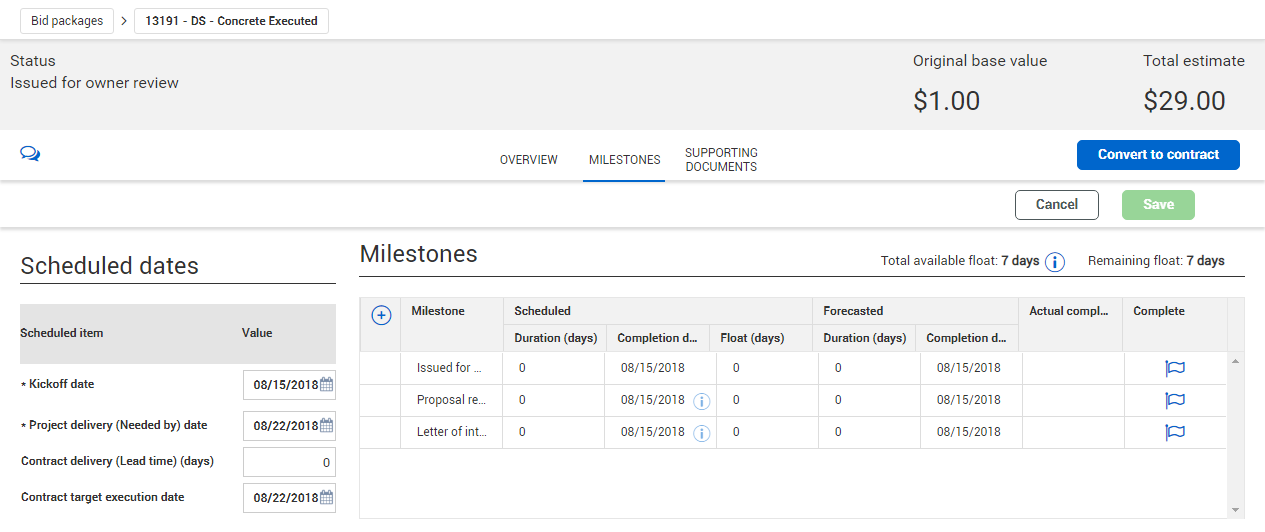Click the Contract delivery lead time field
The image size is (1265, 532).
[x=289, y=462]
